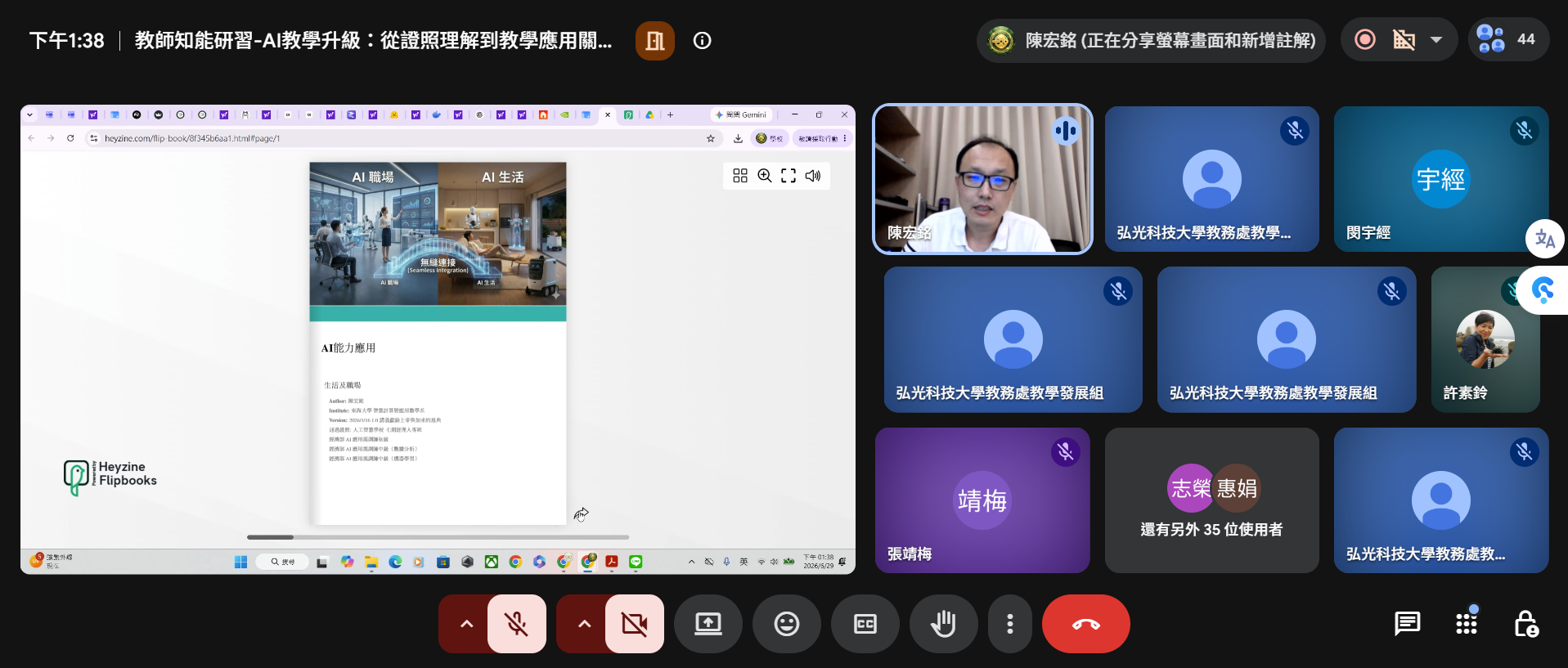Switch to the orange house icon browser tab
This screenshot has width=1568, height=668.
(543, 114)
